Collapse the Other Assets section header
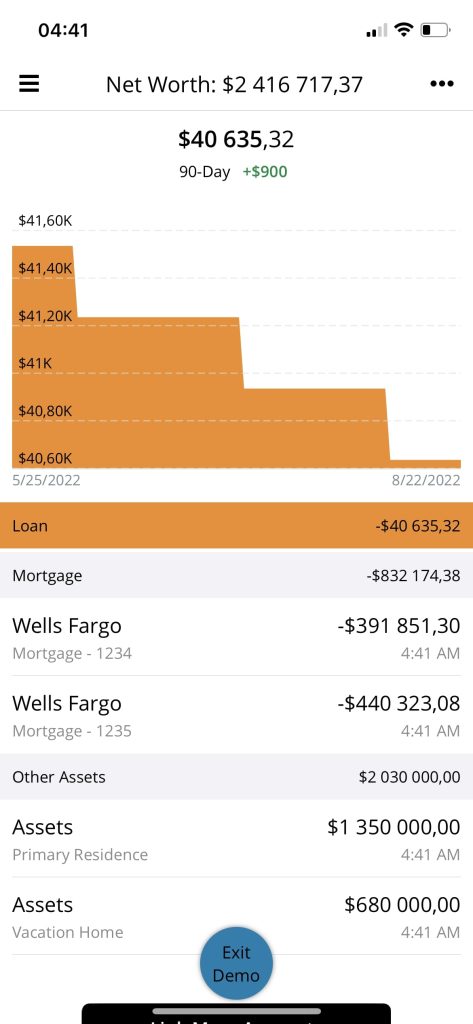This screenshot has width=473, height=1024. (236, 776)
